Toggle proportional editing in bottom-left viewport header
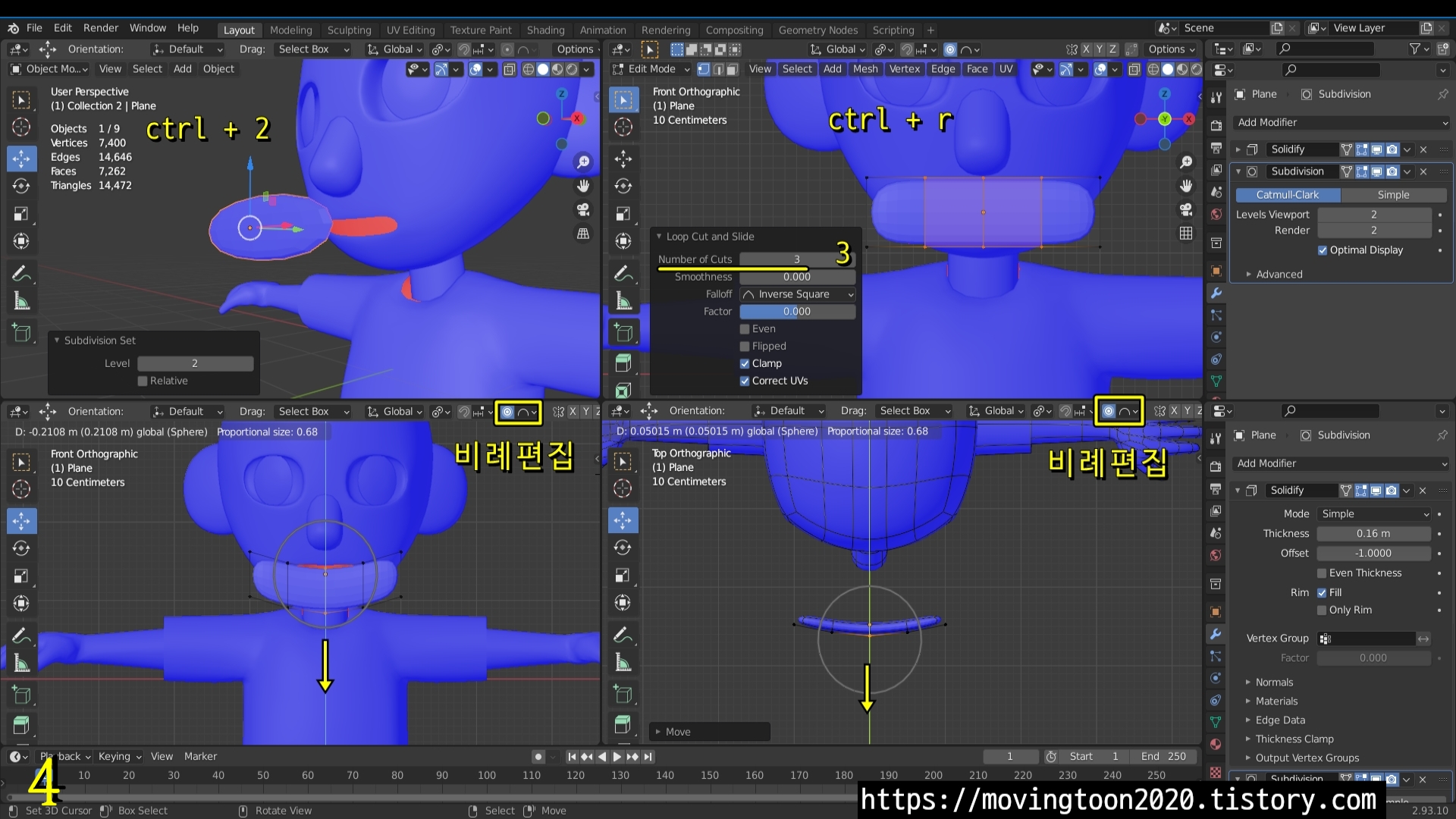1456x819 pixels. tap(507, 412)
